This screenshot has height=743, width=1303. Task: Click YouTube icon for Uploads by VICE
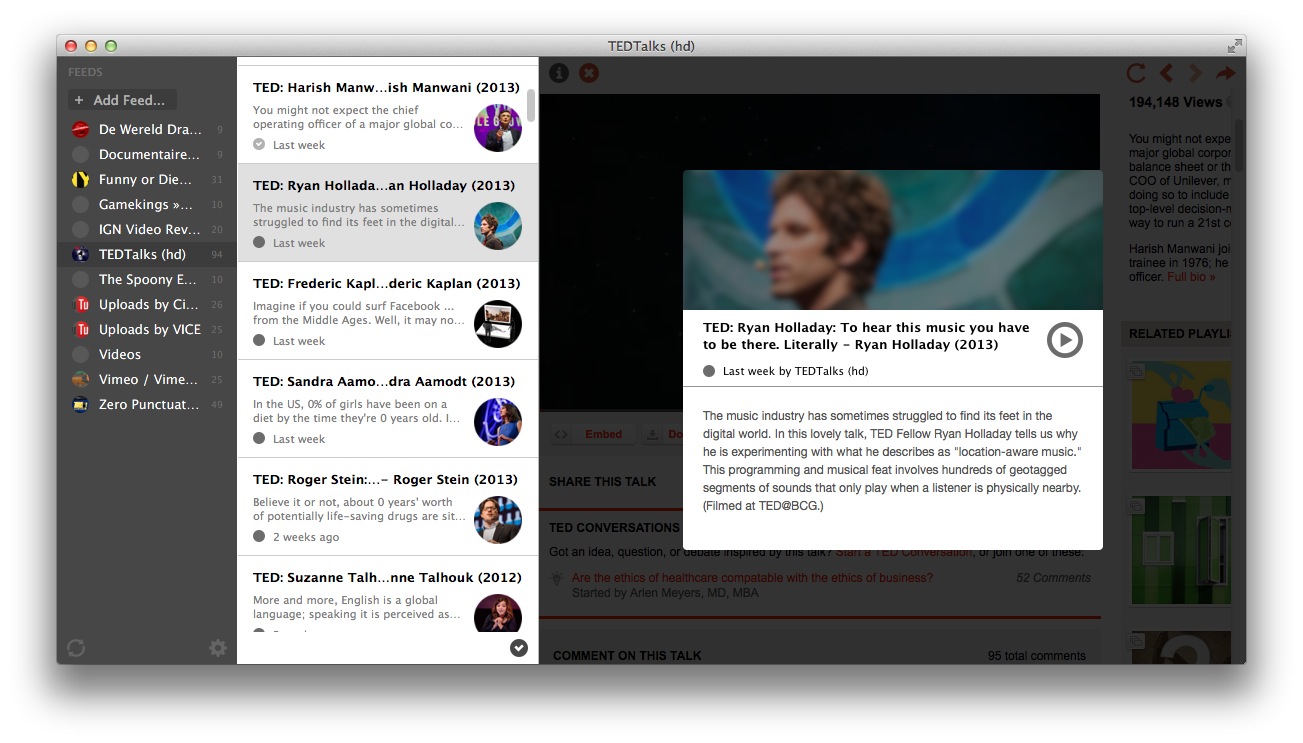click(81, 329)
